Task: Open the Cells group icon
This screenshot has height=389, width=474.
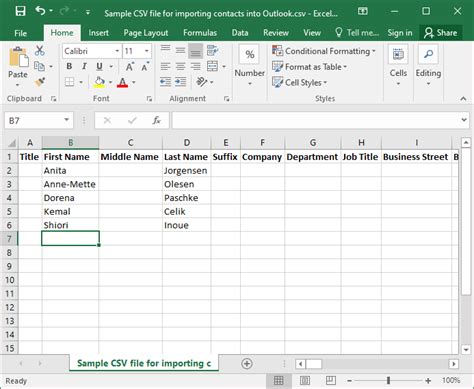Action: 398,54
